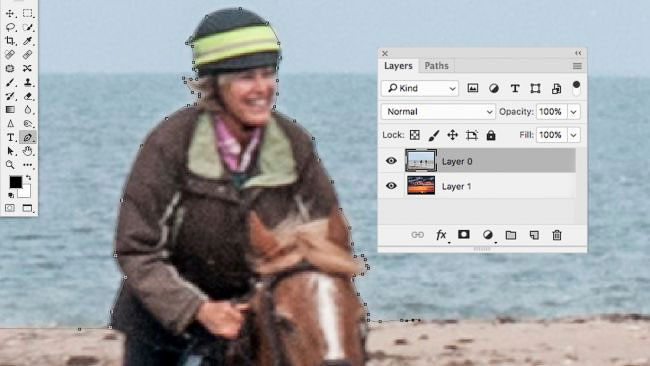Image resolution: width=650 pixels, height=366 pixels.
Task: Create a new layer
Action: 534,235
